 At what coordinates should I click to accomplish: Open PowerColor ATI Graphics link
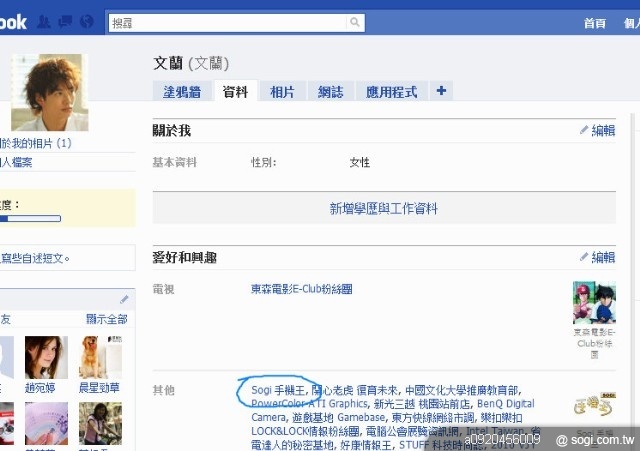[309, 404]
